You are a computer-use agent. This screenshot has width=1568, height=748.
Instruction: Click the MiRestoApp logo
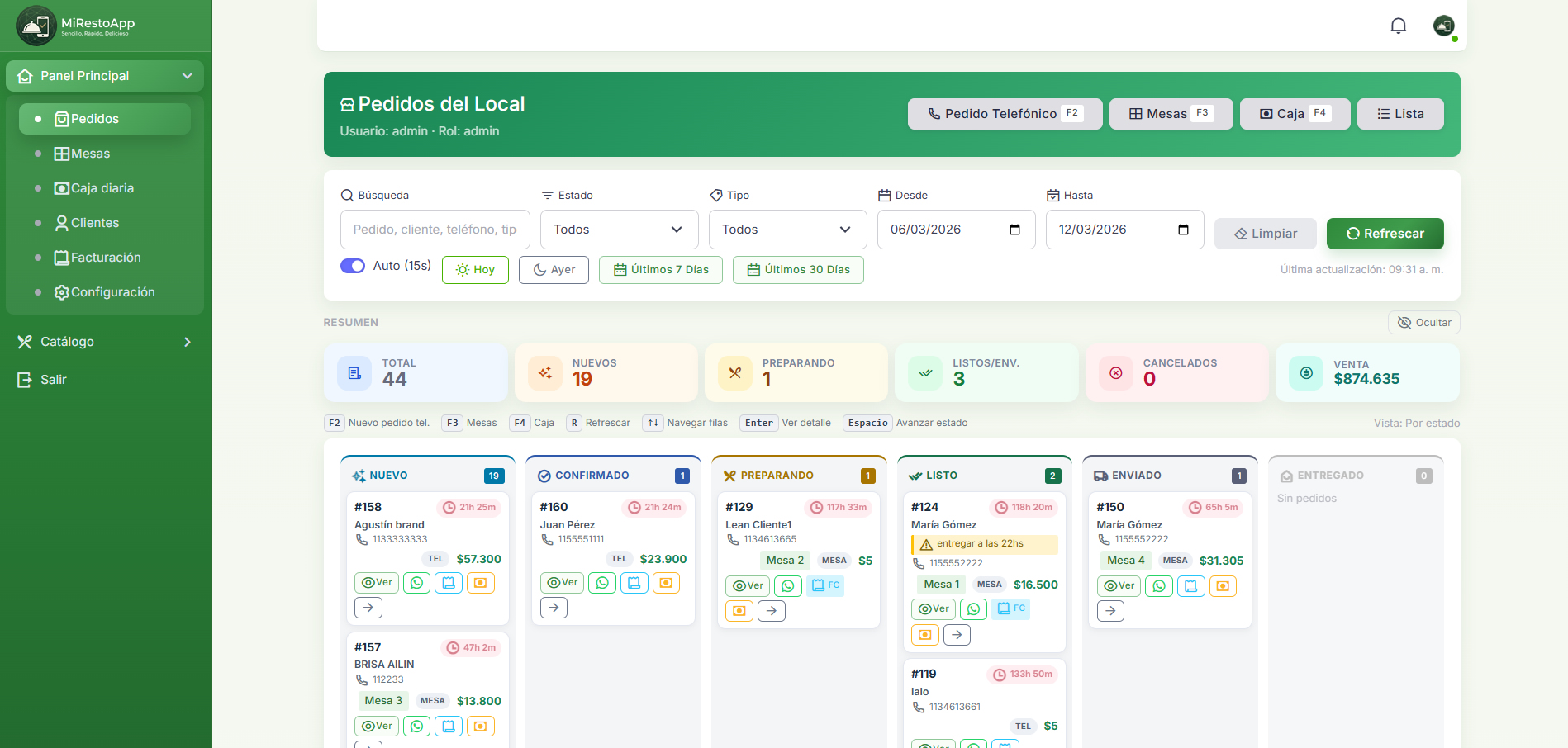pyautogui.click(x=76, y=26)
